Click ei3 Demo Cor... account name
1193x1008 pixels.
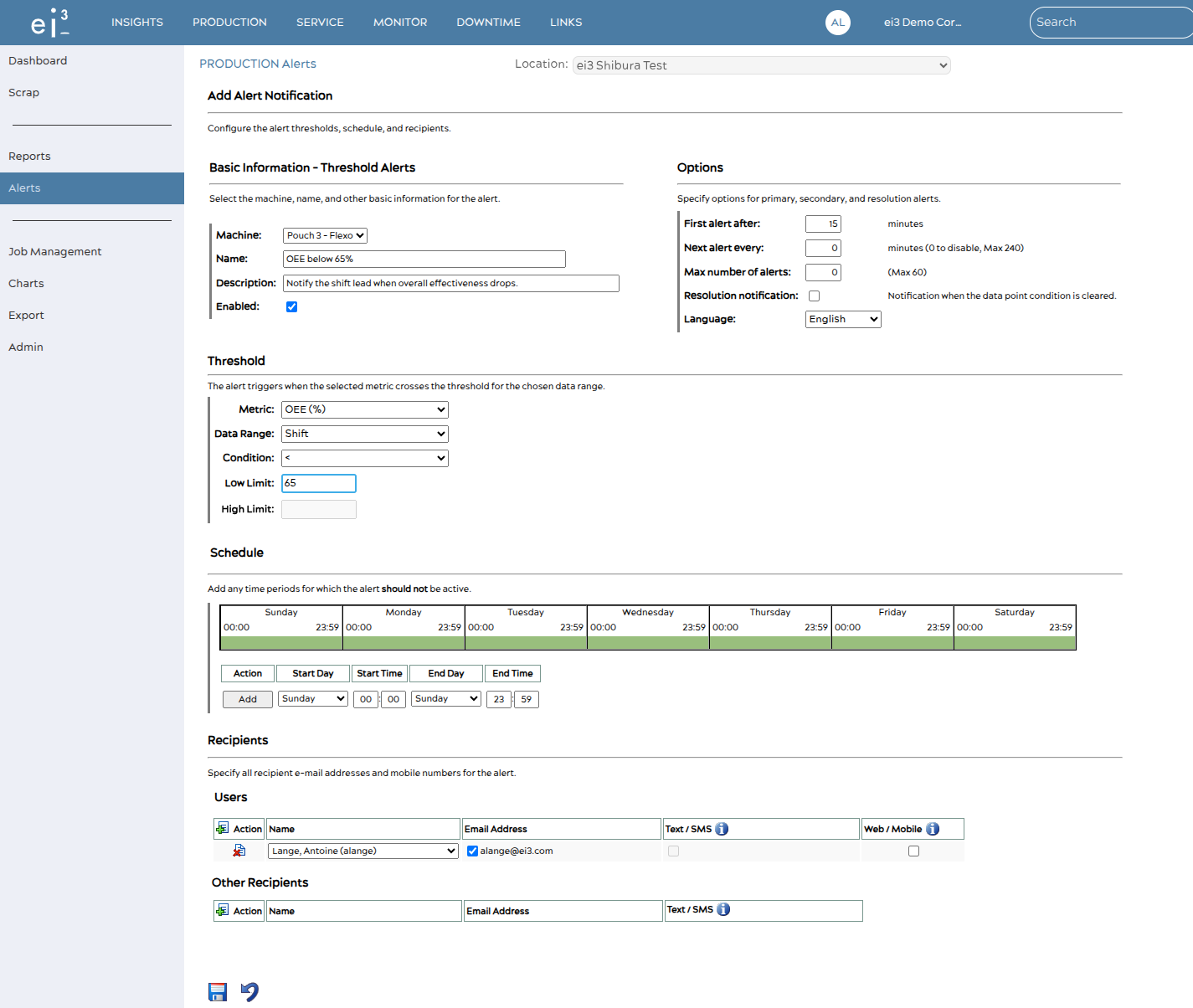923,23
